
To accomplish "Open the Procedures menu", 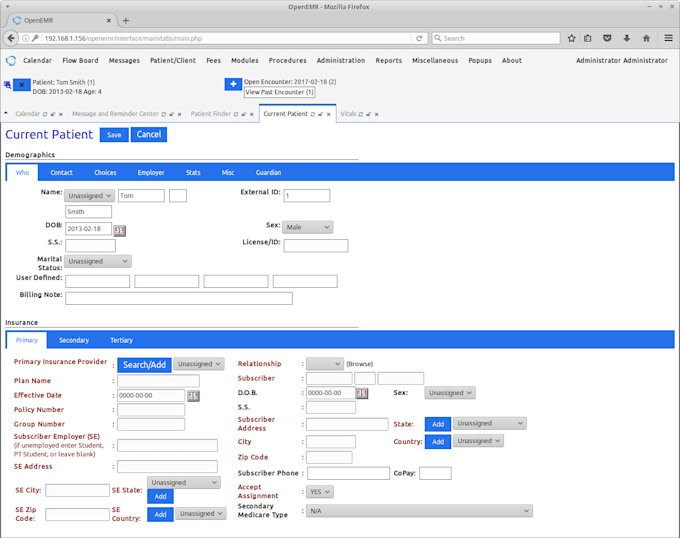I will point(287,60).
